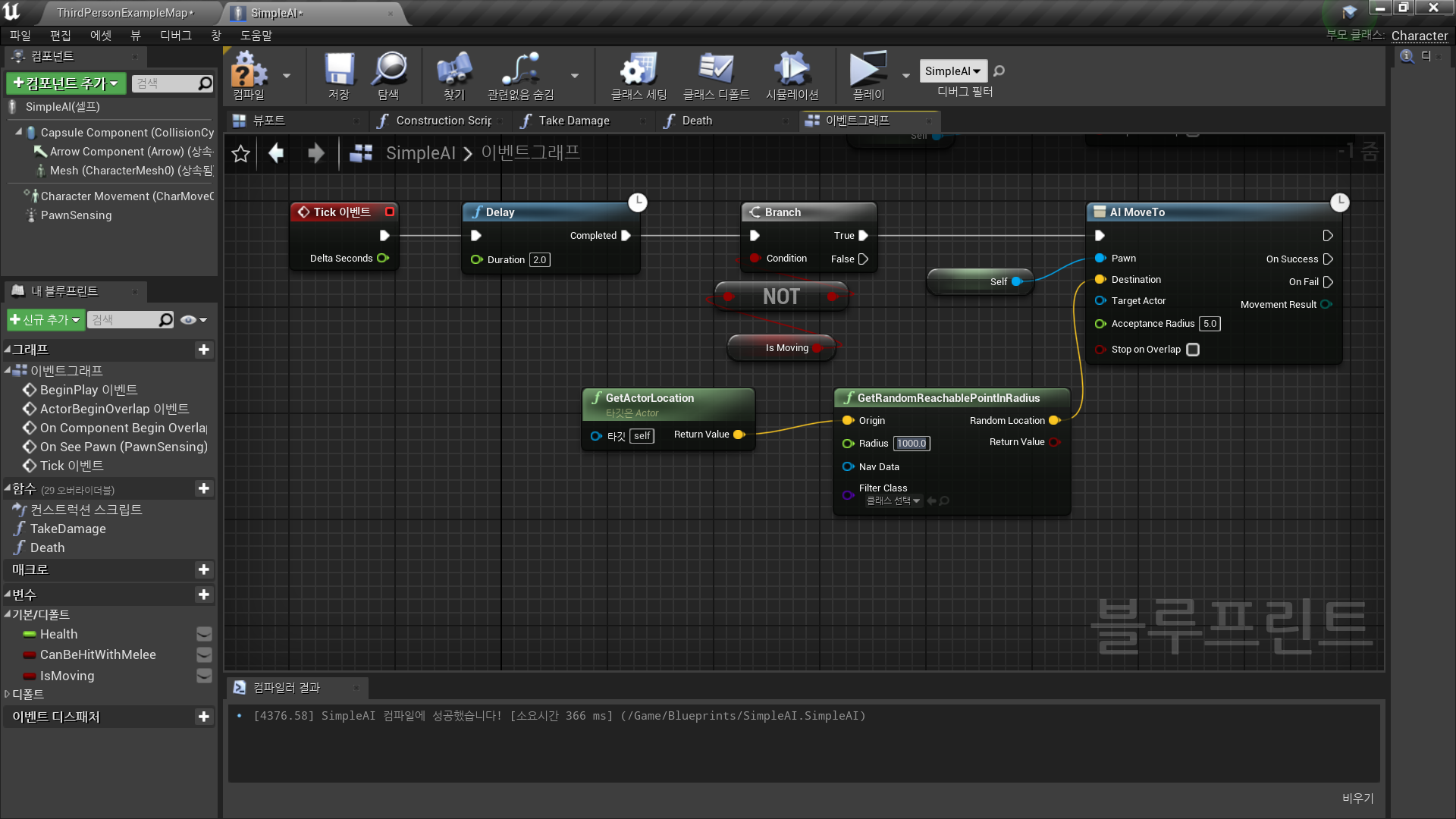Image resolution: width=1456 pixels, height=819 pixels.
Task: Open the Take Damage graph tab
Action: [573, 121]
